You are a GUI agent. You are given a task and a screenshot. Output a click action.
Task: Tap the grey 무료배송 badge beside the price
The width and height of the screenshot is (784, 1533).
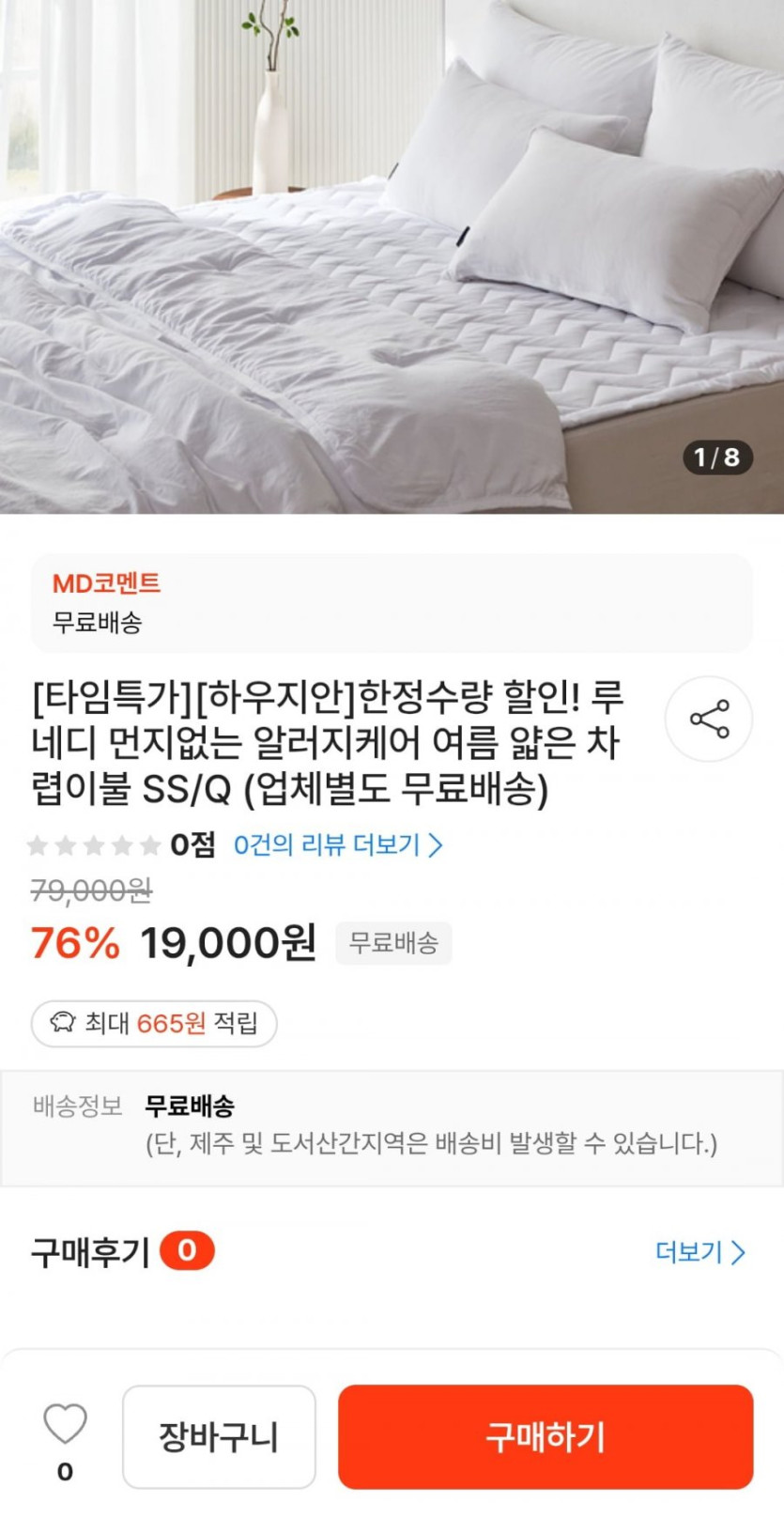tap(393, 943)
